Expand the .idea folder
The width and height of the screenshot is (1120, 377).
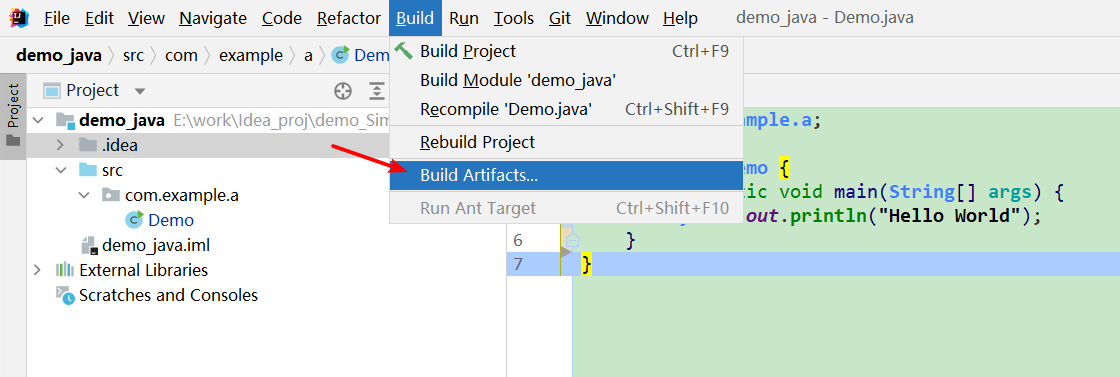[x=60, y=146]
